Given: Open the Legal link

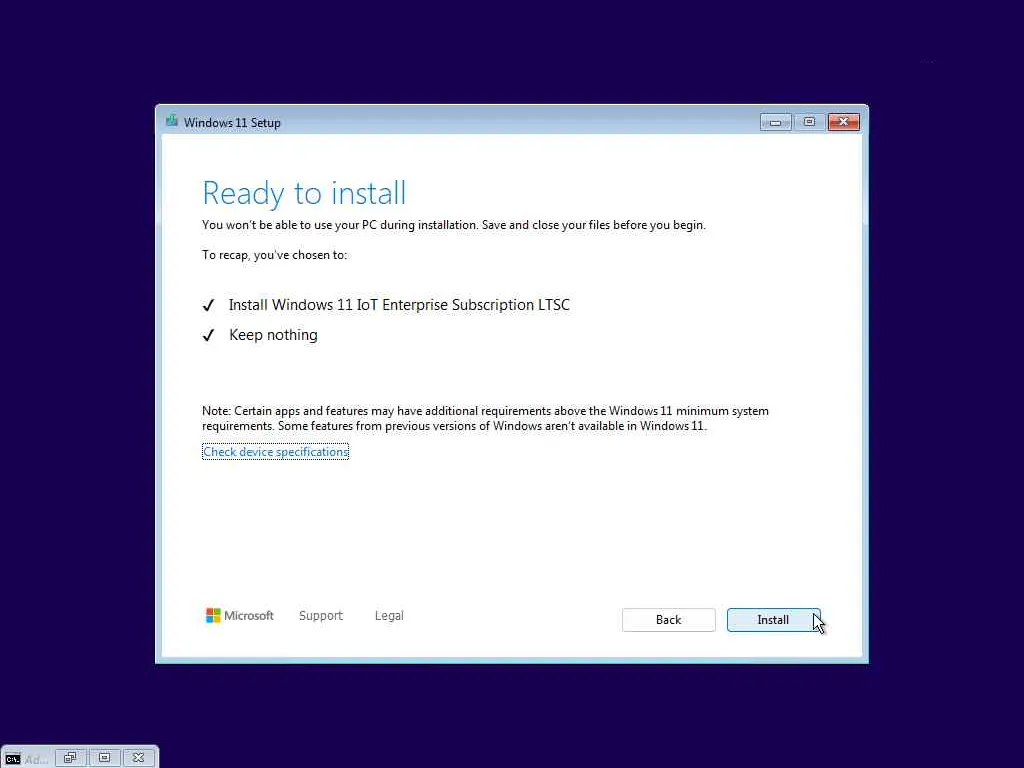Looking at the screenshot, I should click(x=389, y=616).
